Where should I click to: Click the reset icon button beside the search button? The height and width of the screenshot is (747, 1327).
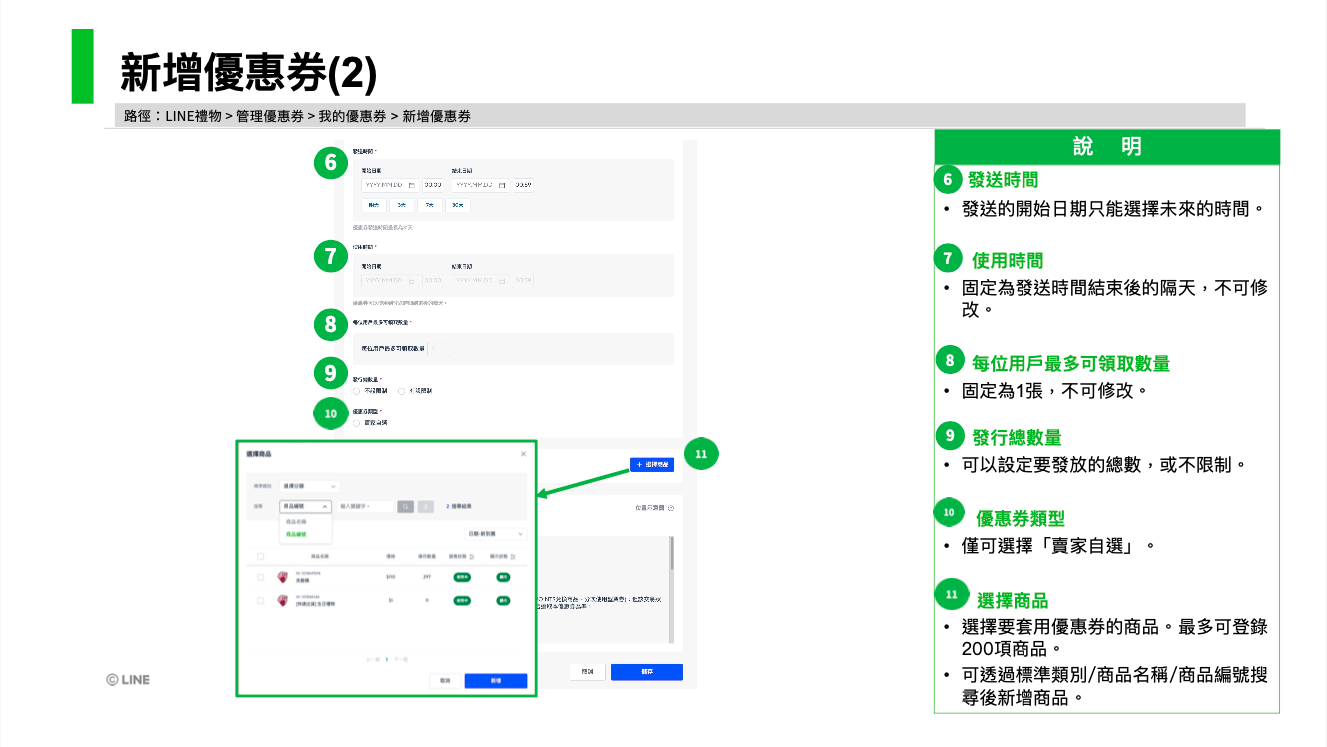(x=426, y=506)
